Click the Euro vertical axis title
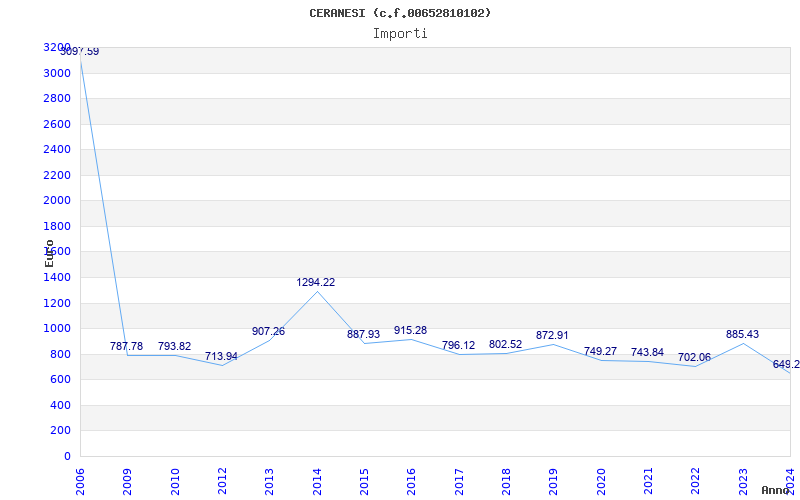The height and width of the screenshot is (500, 800). click(x=49, y=253)
